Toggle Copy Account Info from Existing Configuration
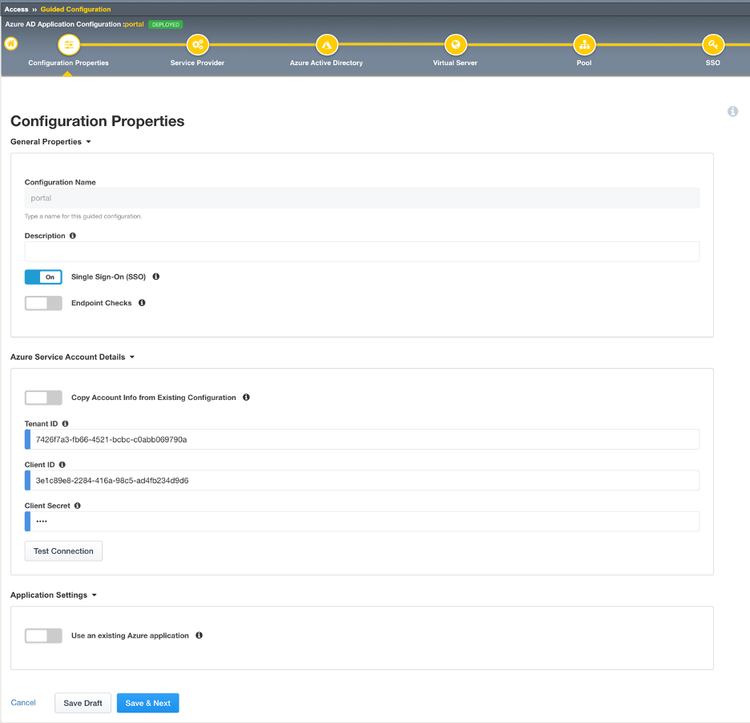This screenshot has width=750, height=723. 44,398
